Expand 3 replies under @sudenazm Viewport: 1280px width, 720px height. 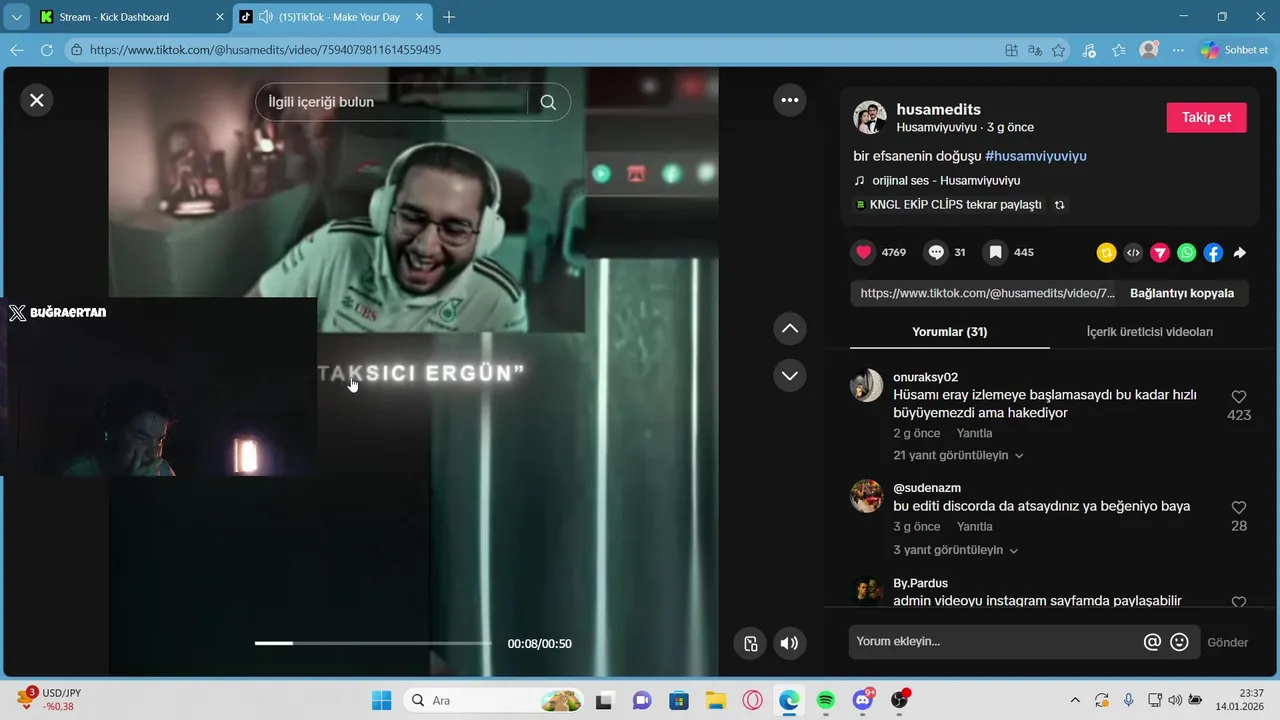(x=955, y=550)
